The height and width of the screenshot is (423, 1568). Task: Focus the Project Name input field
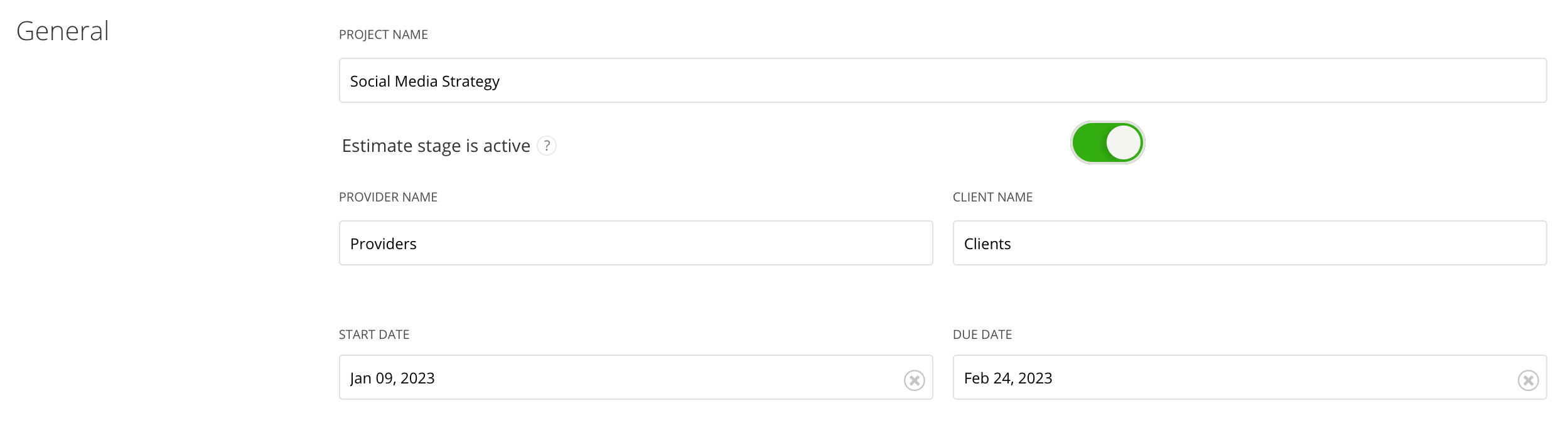(x=942, y=81)
